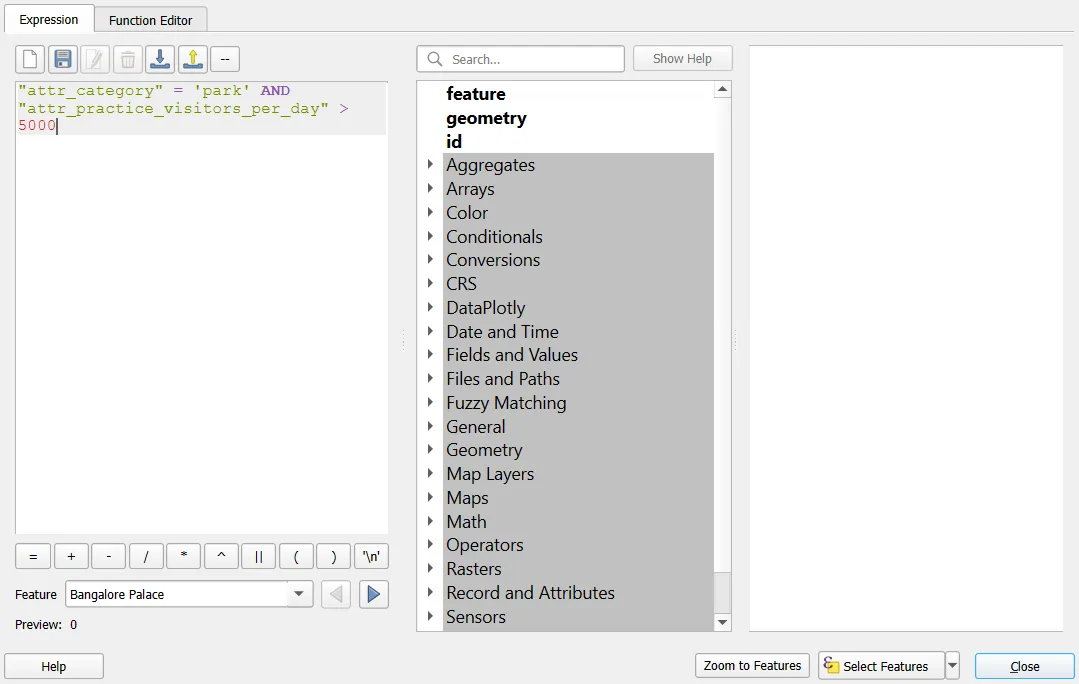Select the feature item in function list

tap(476, 94)
